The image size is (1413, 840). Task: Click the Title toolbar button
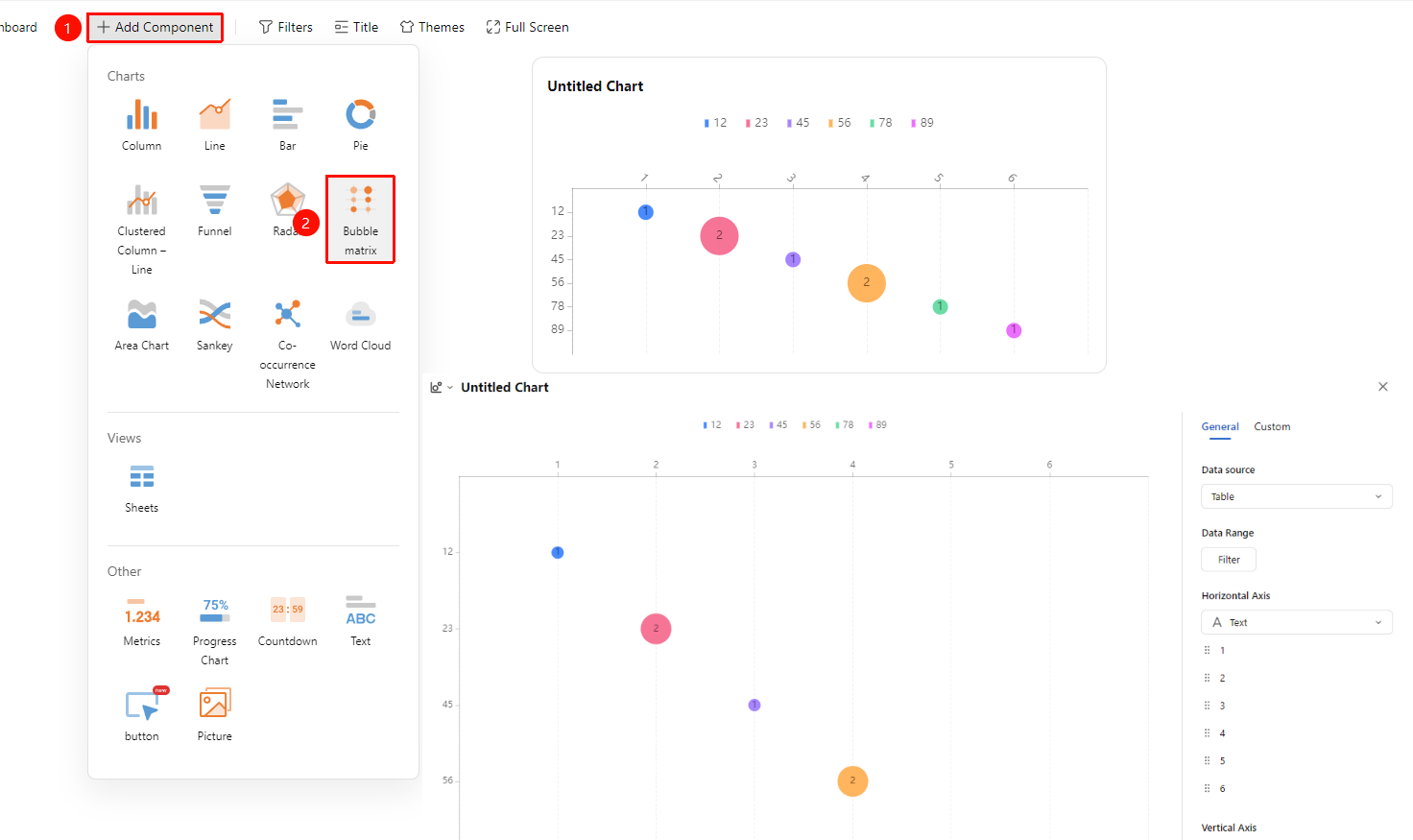point(356,28)
